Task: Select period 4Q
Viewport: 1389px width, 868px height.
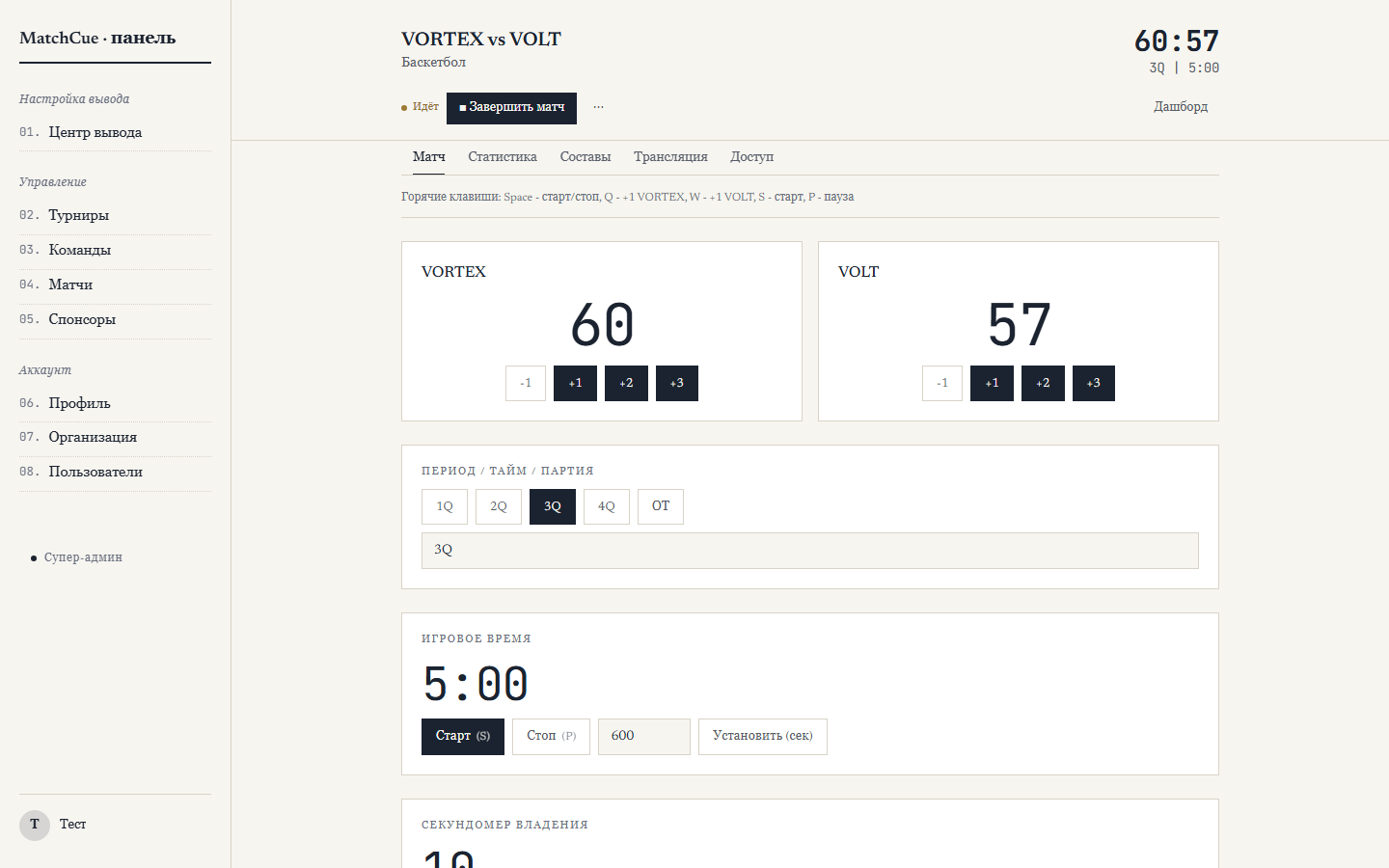Action: pyautogui.click(x=607, y=506)
